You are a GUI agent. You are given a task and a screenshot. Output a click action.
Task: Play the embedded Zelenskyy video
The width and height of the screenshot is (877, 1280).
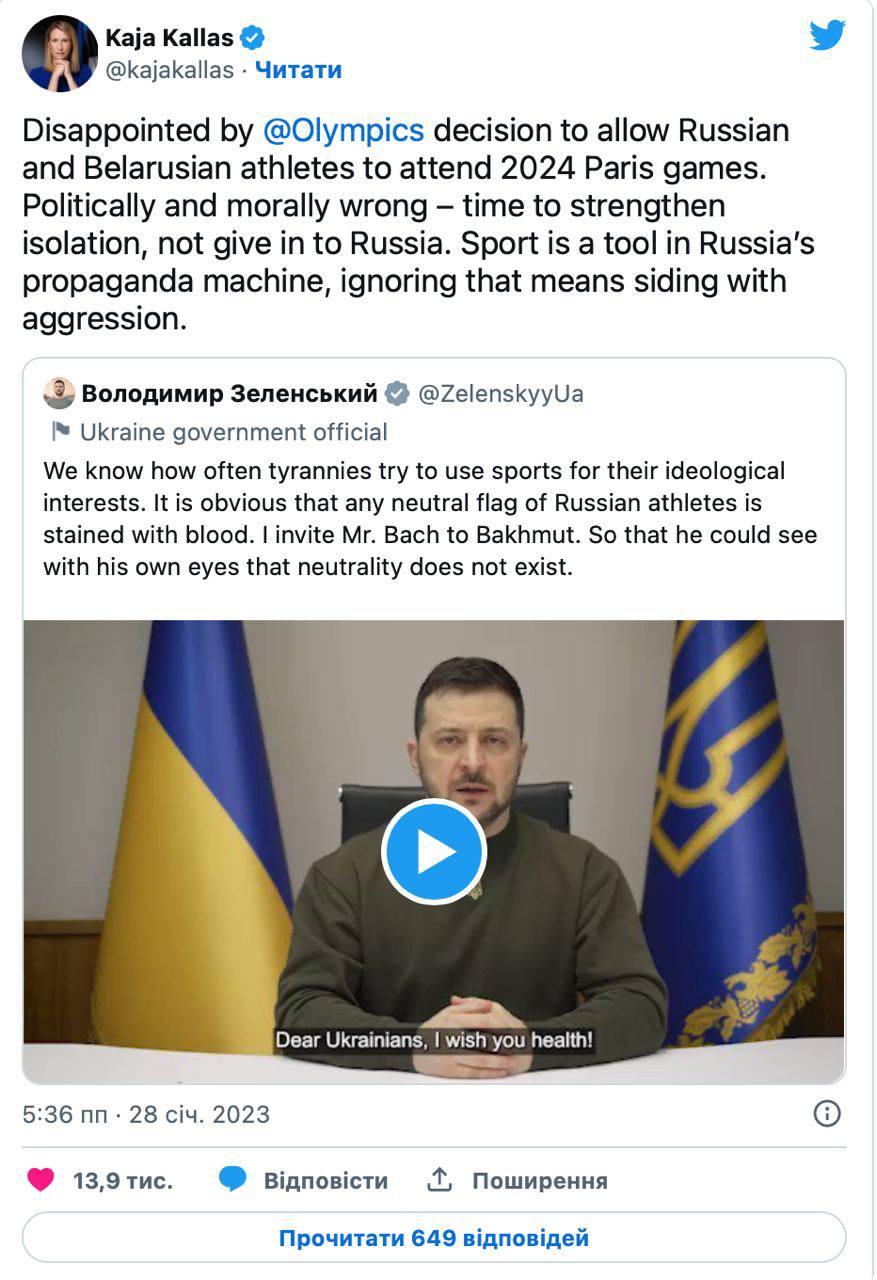pos(433,852)
